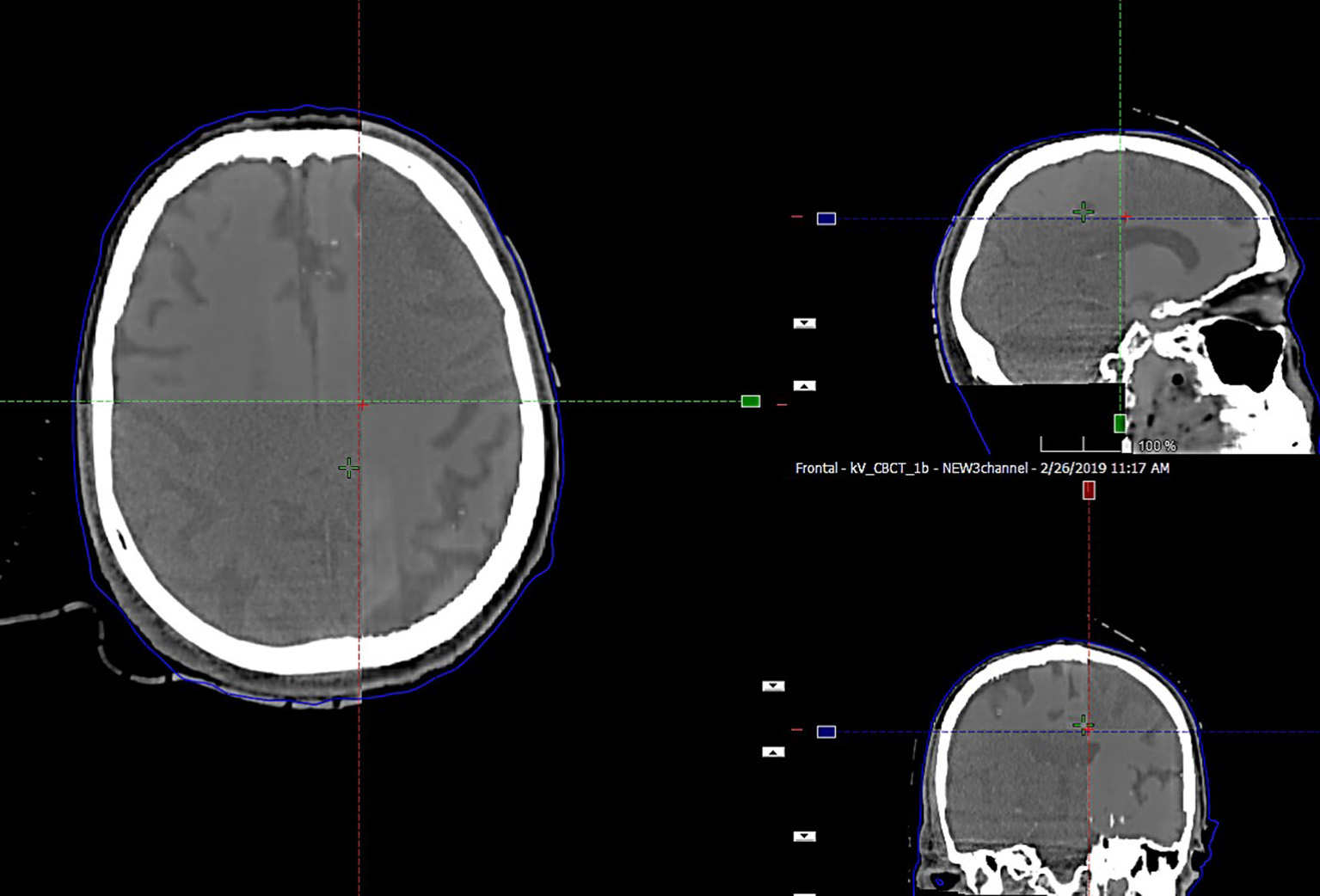Click the green plane handle at sagittal view bottom
This screenshot has height=896, width=1320.
coord(1120,423)
